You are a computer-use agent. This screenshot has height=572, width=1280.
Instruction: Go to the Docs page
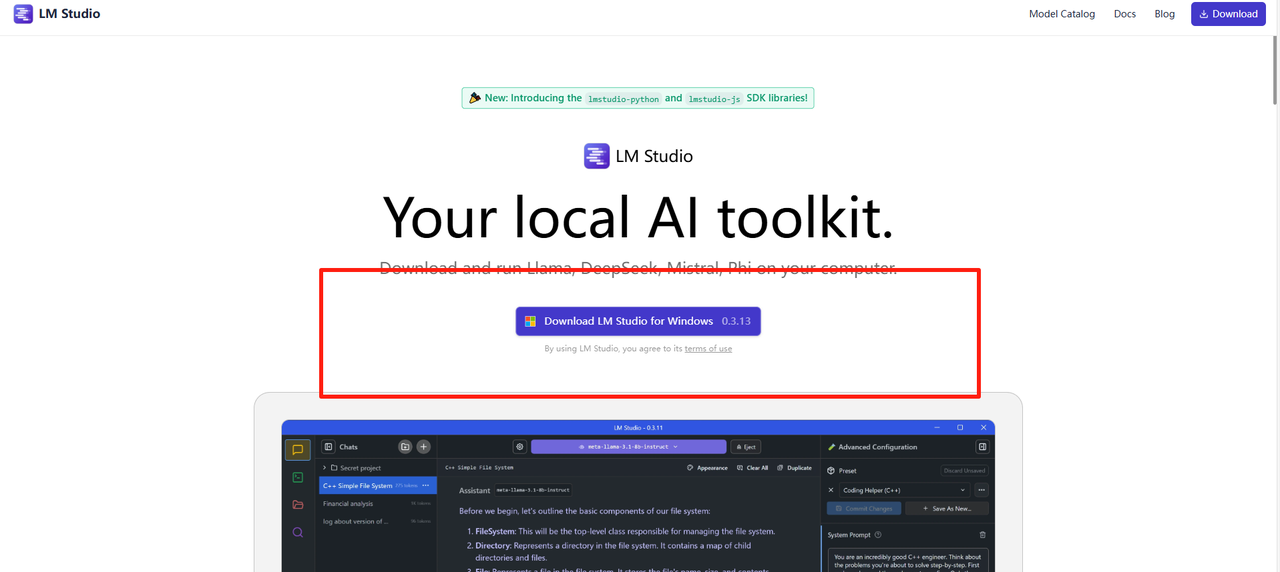point(1124,14)
